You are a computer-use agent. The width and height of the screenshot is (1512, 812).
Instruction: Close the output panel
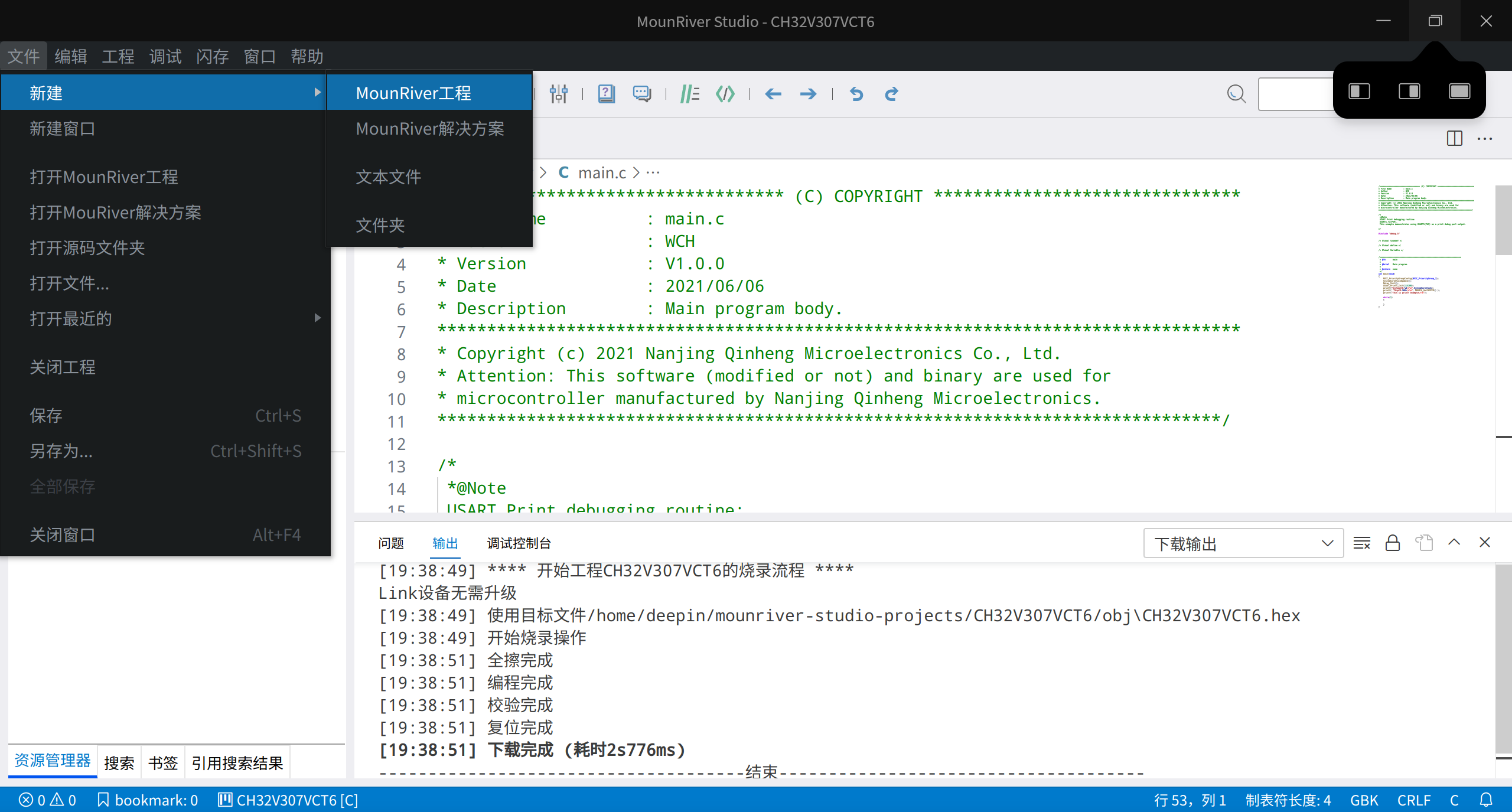coord(1485,542)
